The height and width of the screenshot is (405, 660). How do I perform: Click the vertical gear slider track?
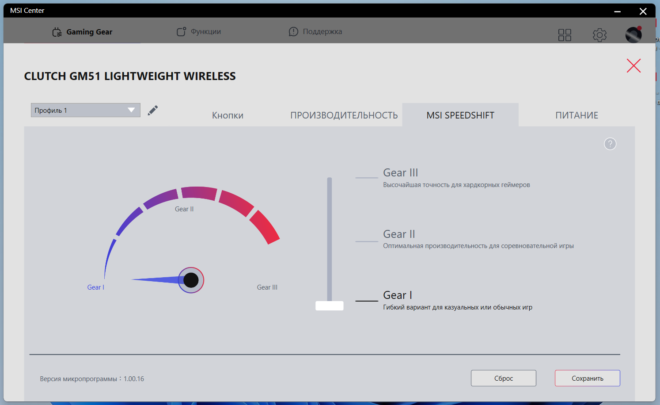tap(330, 238)
